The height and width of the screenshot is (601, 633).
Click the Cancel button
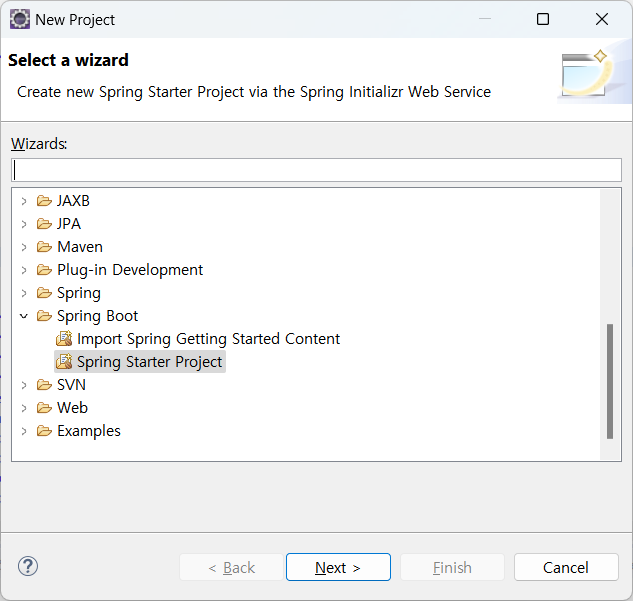[566, 567]
